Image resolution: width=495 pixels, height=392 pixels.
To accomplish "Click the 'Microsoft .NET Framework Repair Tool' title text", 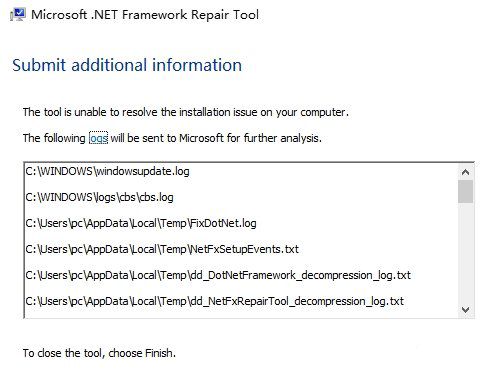I will tap(145, 15).
